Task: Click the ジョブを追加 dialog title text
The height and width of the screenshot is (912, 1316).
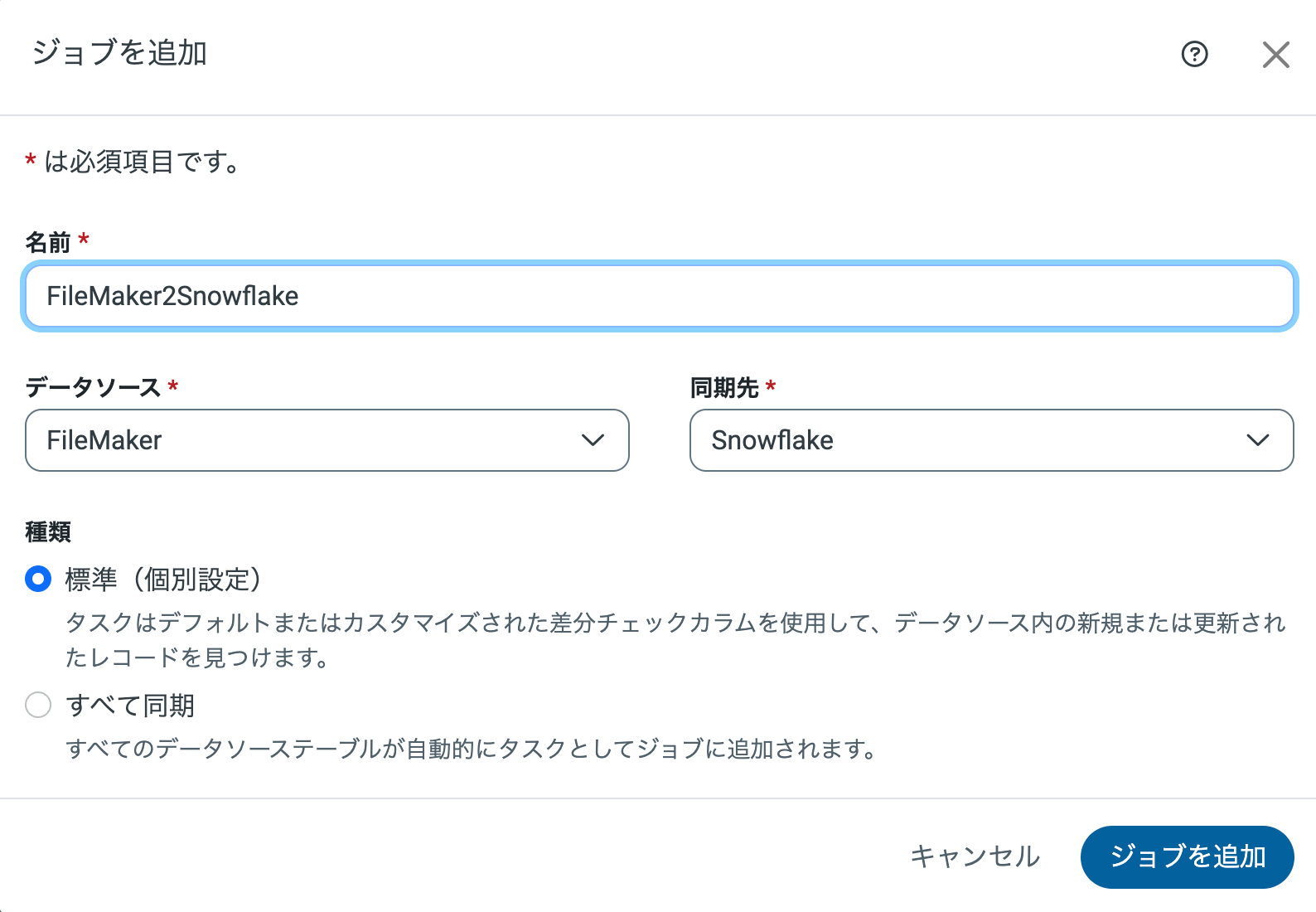Action: pyautogui.click(x=119, y=53)
